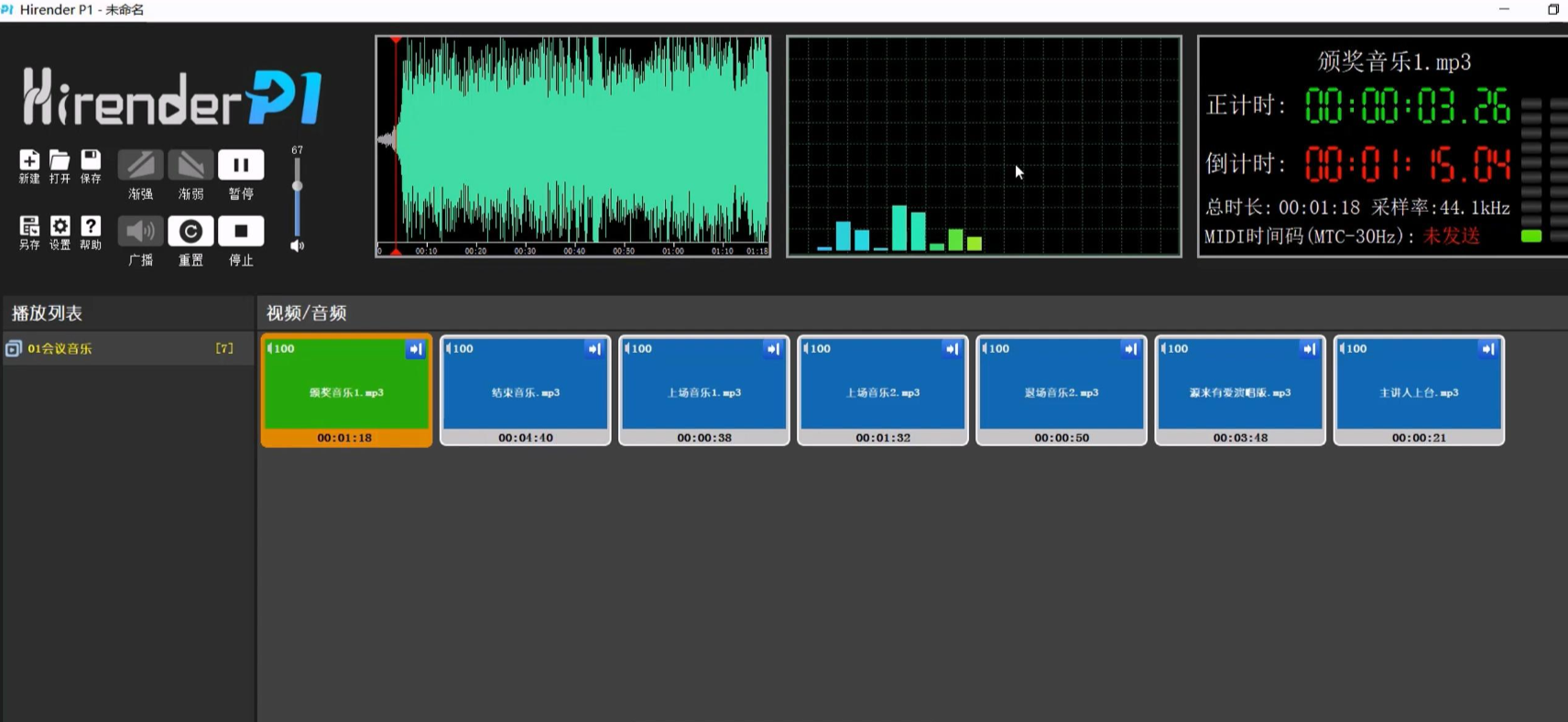Toggle play-mode arrow icon on 颁奖音乐1.mp3 tile
The image size is (1568, 722).
point(416,349)
